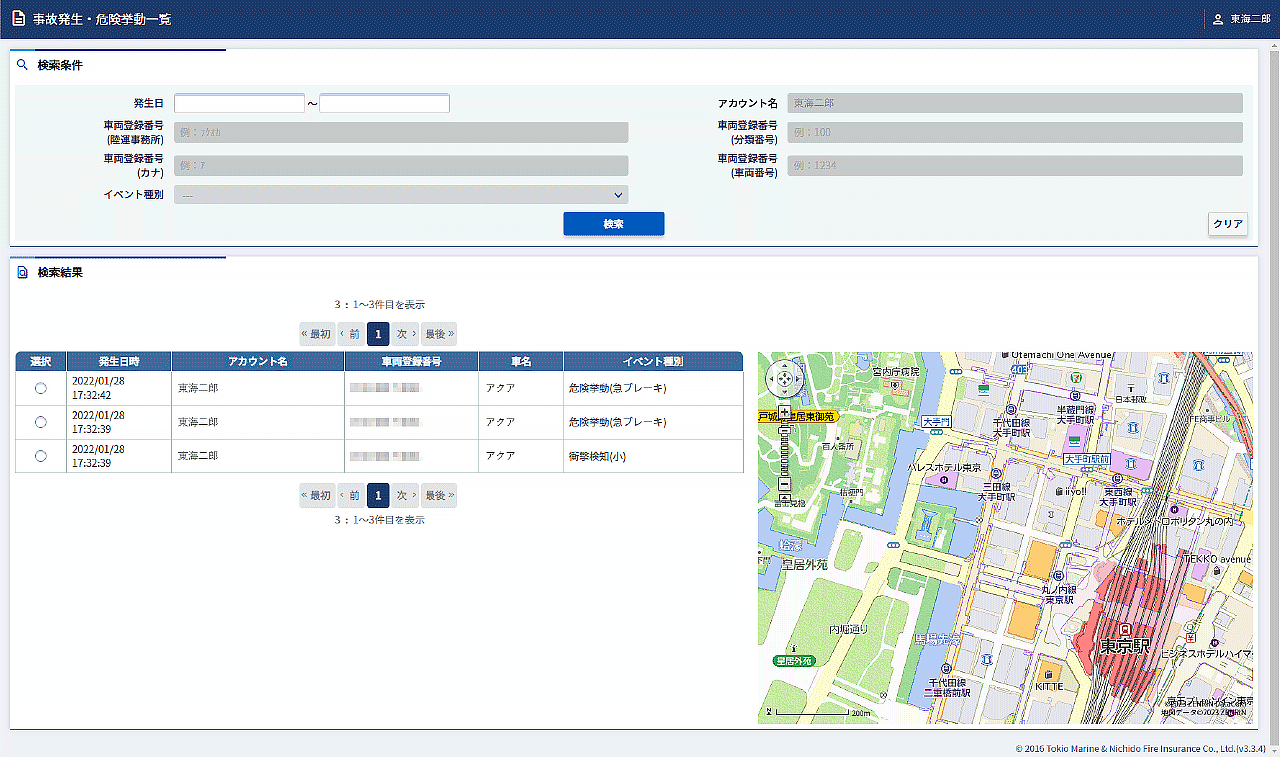1280x757 pixels.
Task: Go to 次 page in top pagination
Action: [404, 334]
